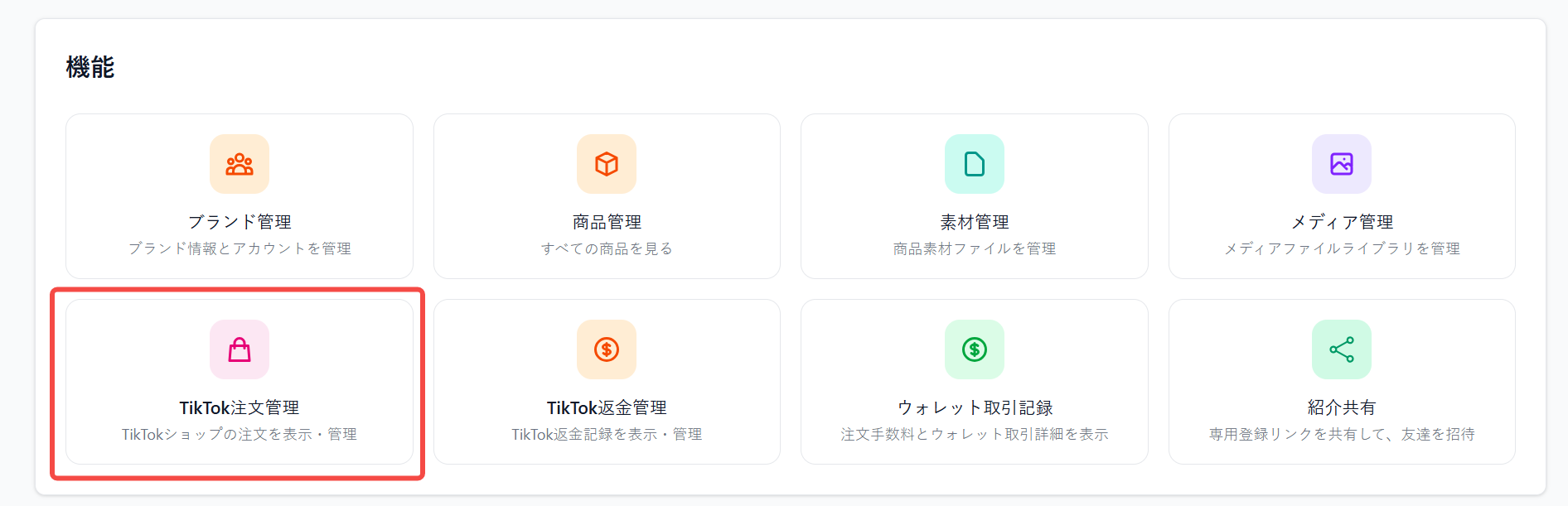This screenshot has height=506, width=1568.
Task: Click the 紹介共有 share network icon
Action: point(1342,349)
